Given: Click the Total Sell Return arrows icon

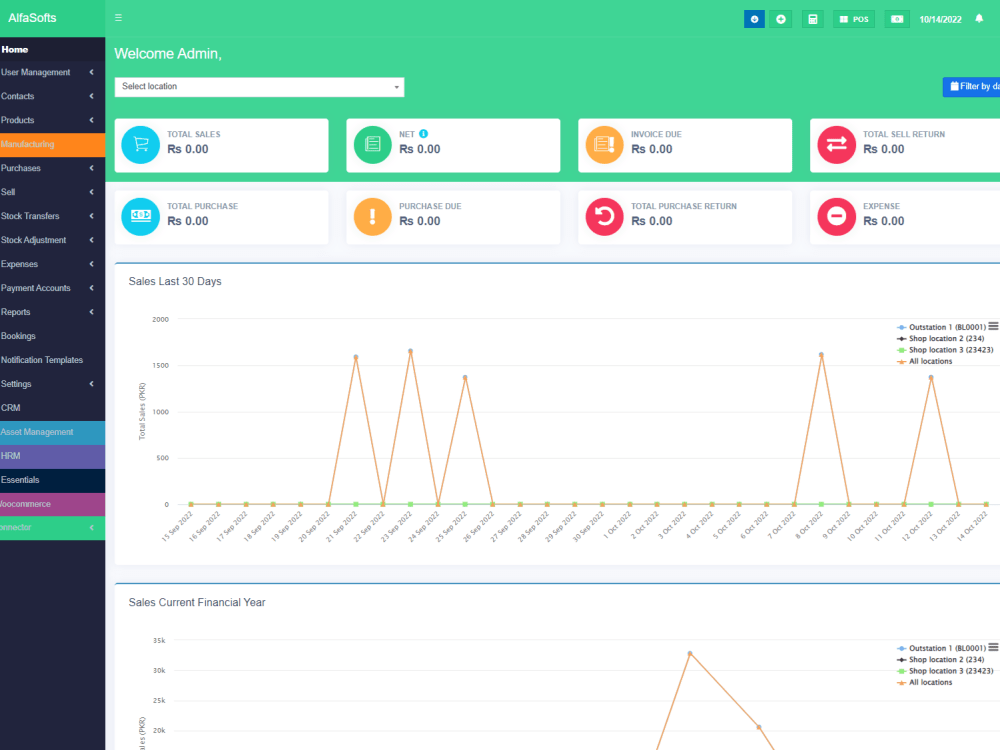Looking at the screenshot, I should (836, 145).
